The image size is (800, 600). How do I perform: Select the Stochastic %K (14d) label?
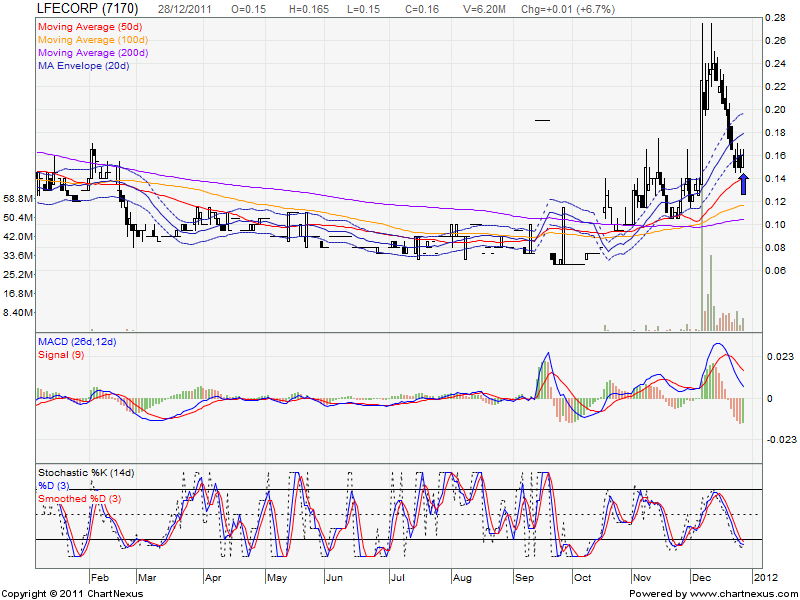click(88, 470)
